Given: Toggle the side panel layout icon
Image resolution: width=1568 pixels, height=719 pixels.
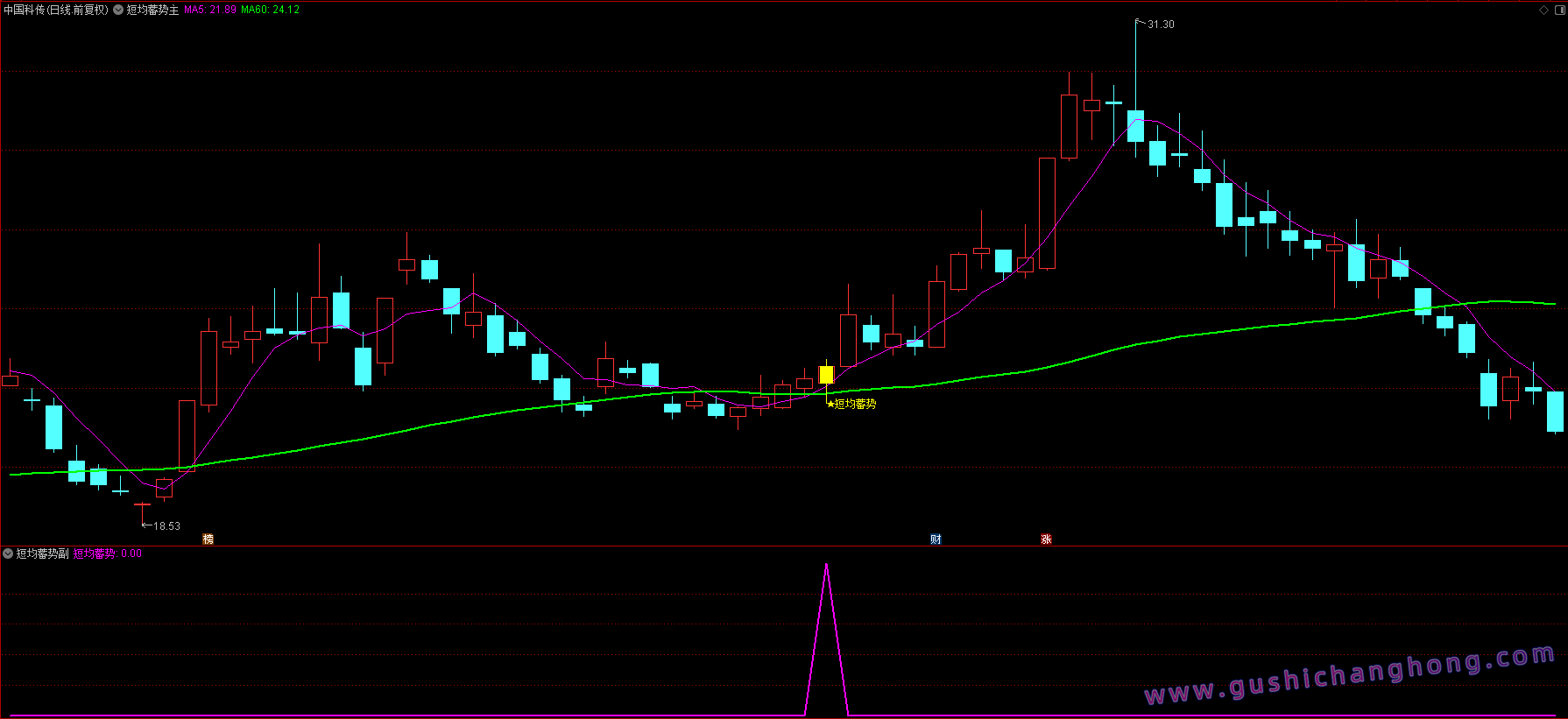Looking at the screenshot, I should pos(1559,11).
